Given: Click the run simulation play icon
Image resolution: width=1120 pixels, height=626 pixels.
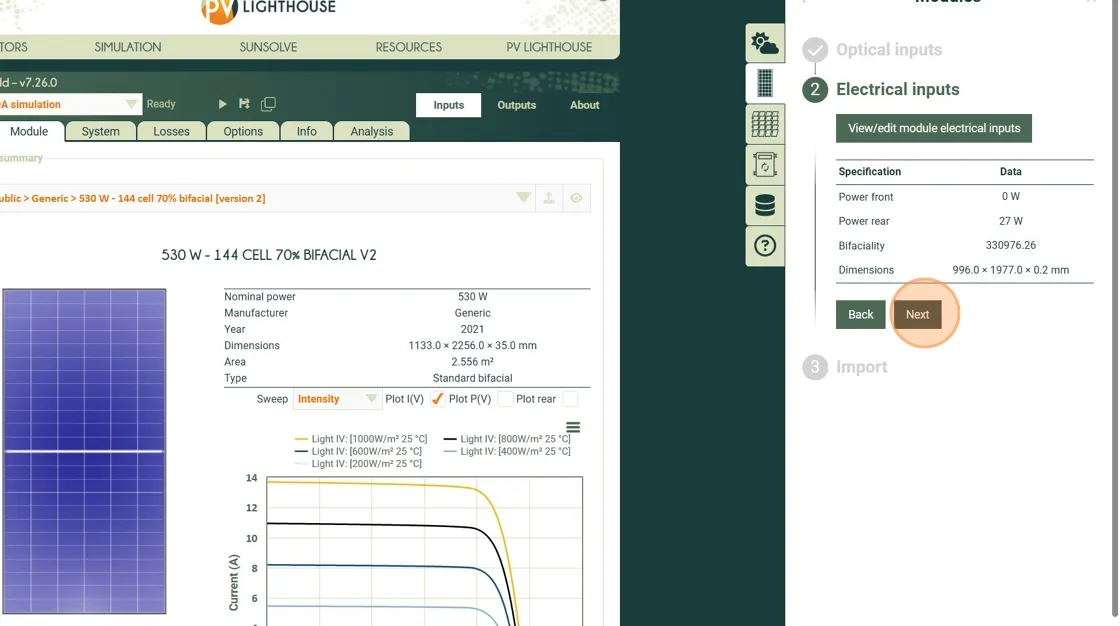Looking at the screenshot, I should pos(223,104).
